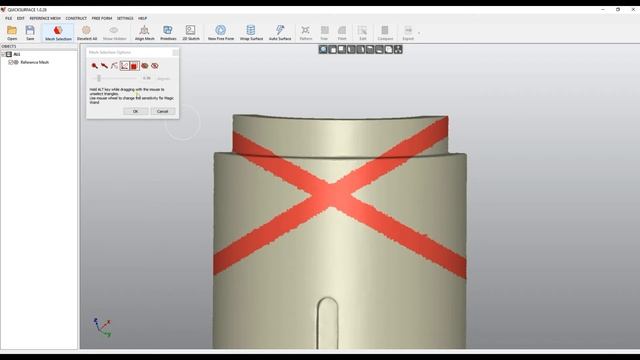Toggle the Reference Mesh checkbox
Image resolution: width=640 pixels, height=360 pixels.
[x=11, y=62]
